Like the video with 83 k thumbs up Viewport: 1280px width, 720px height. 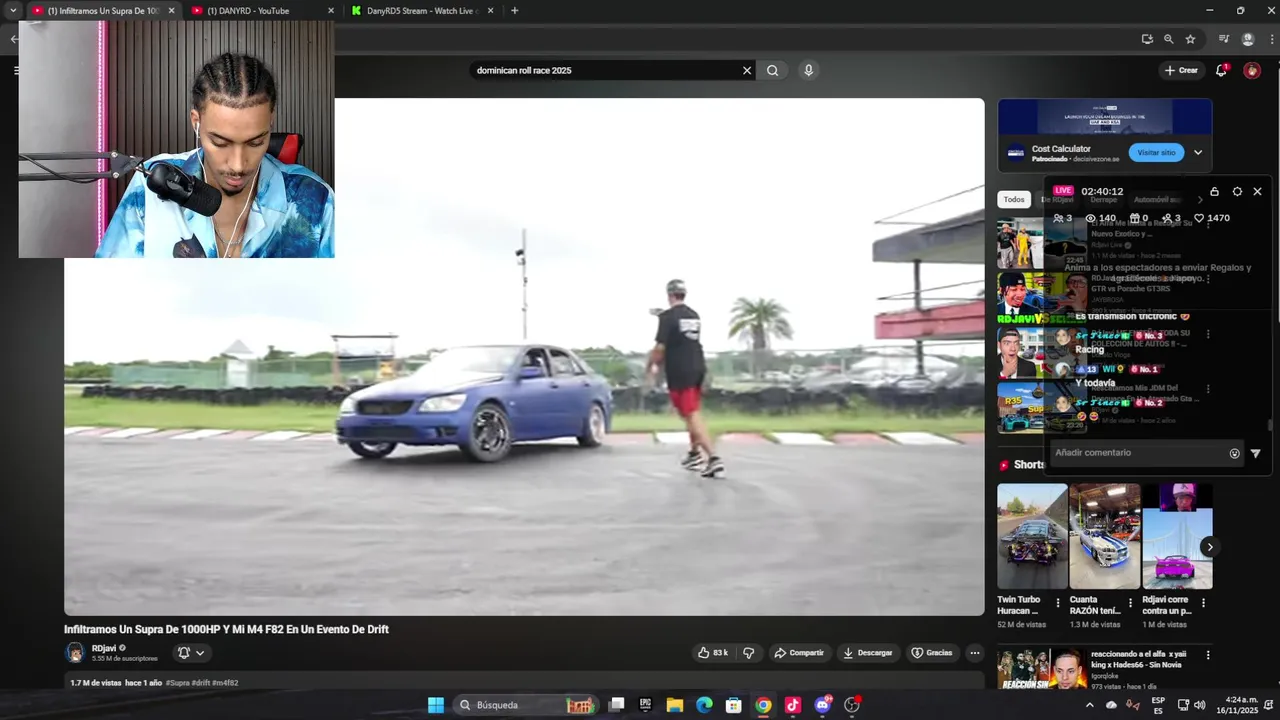(713, 653)
